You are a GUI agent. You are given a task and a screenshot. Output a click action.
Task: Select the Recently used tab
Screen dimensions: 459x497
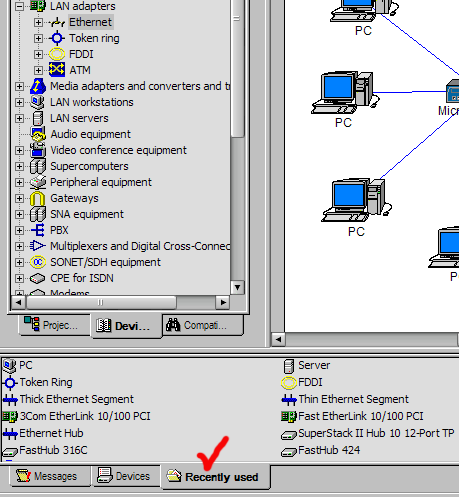[216, 477]
